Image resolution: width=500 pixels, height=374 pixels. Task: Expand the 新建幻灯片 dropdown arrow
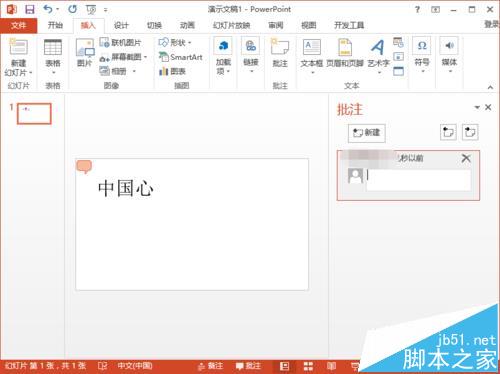point(31,73)
